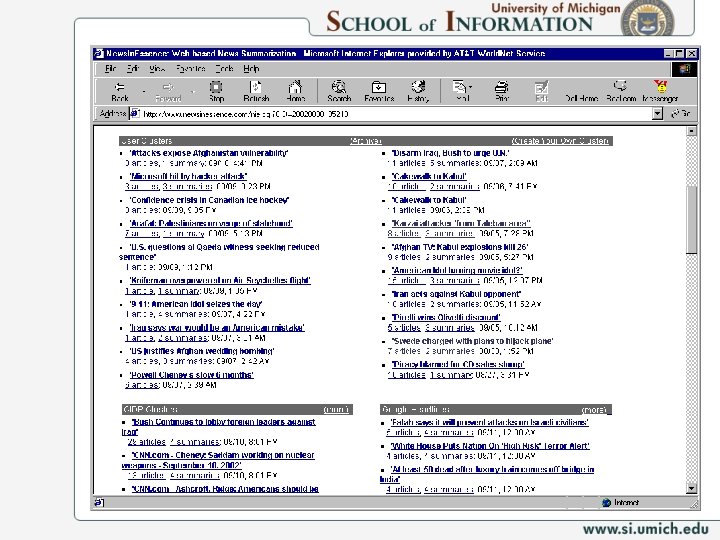
Task: Click the vertical scrollbar thumb
Action: coord(692,219)
